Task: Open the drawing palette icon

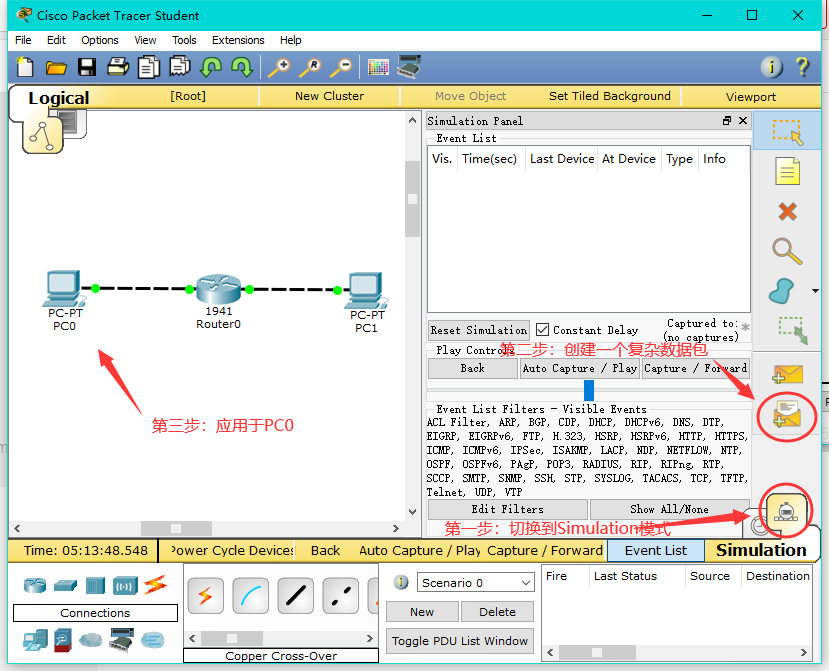Action: pos(378,68)
